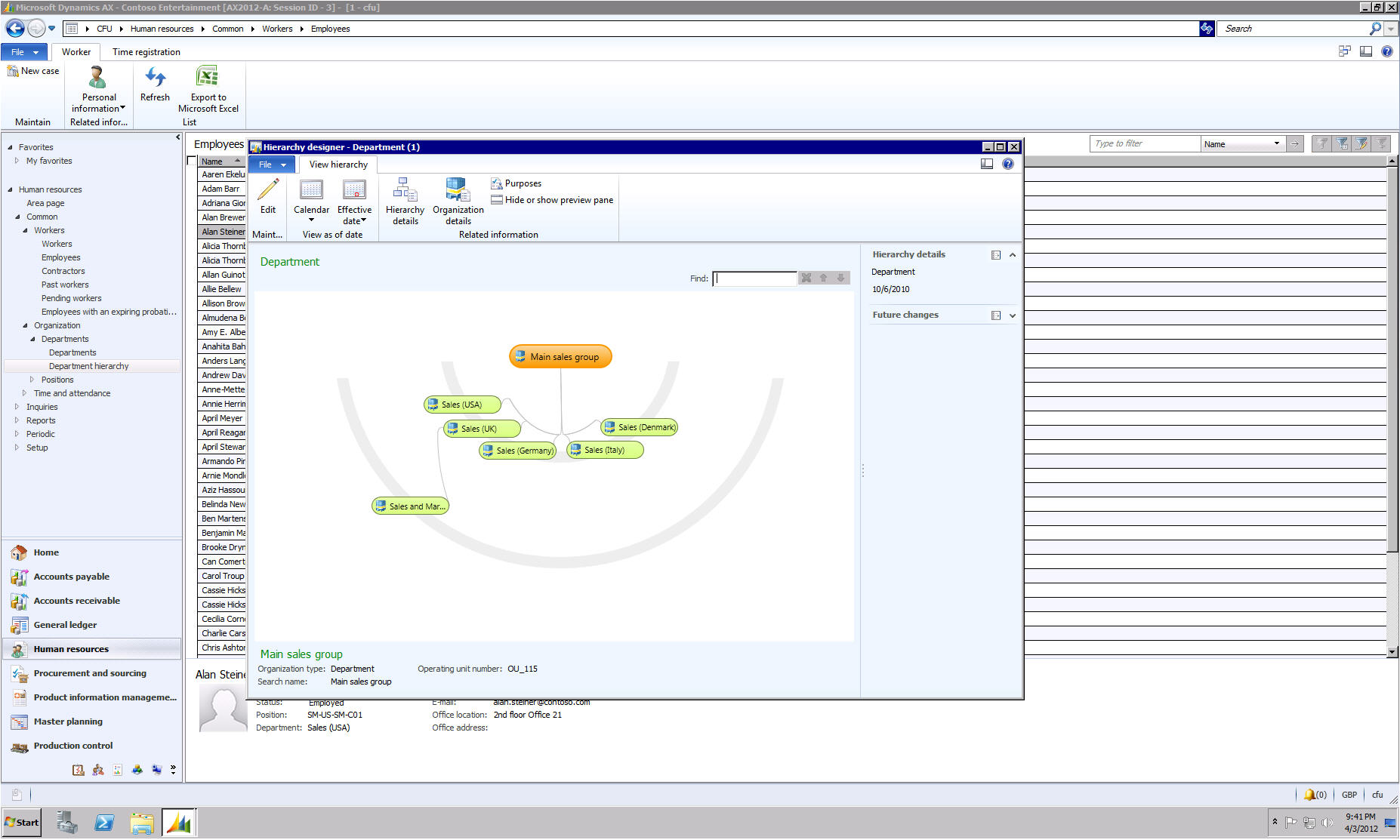This screenshot has height=840, width=1400.
Task: Expand the Inquiries node in navigation pane
Action: tap(17, 407)
